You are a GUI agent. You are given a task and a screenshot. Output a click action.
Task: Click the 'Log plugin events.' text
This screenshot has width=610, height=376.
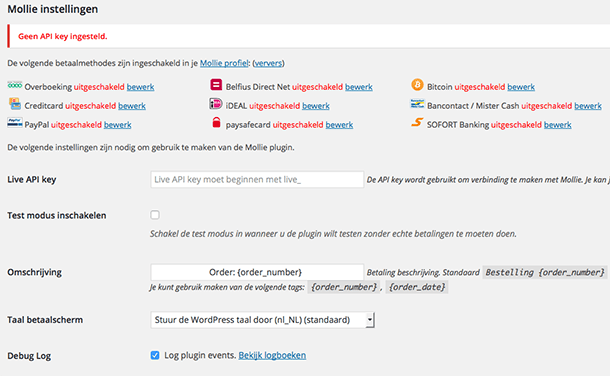pyautogui.click(x=200, y=355)
